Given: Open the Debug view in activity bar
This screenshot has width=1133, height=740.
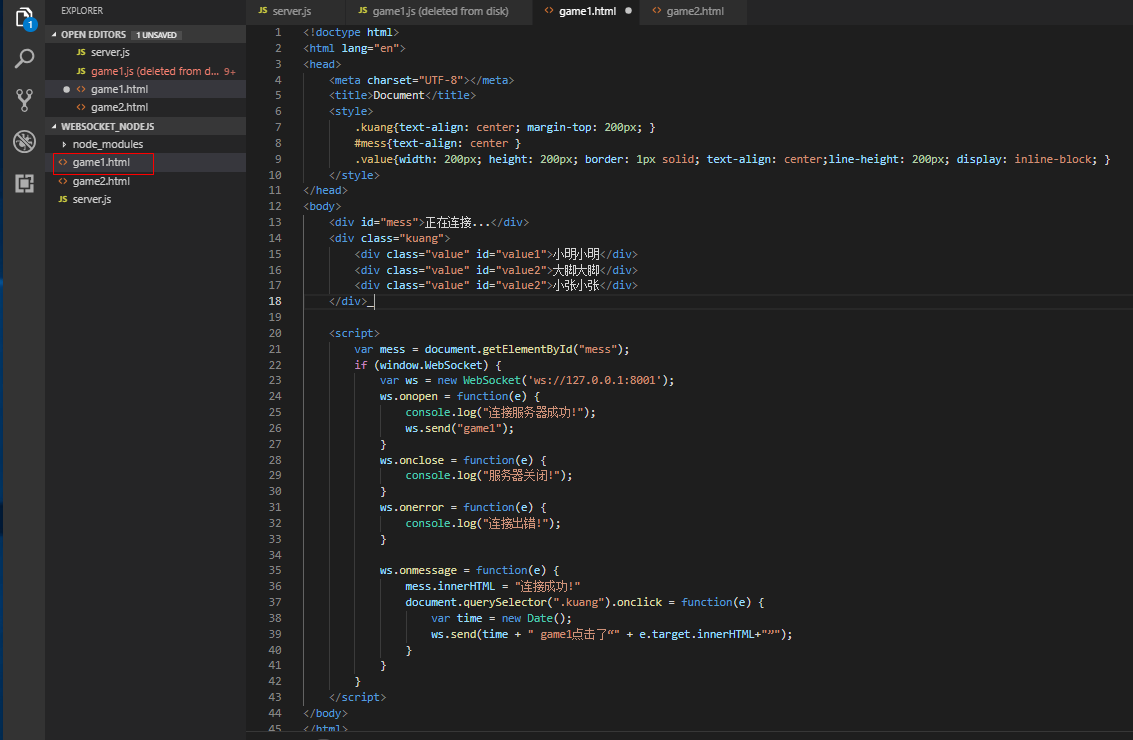Looking at the screenshot, I should [24, 141].
